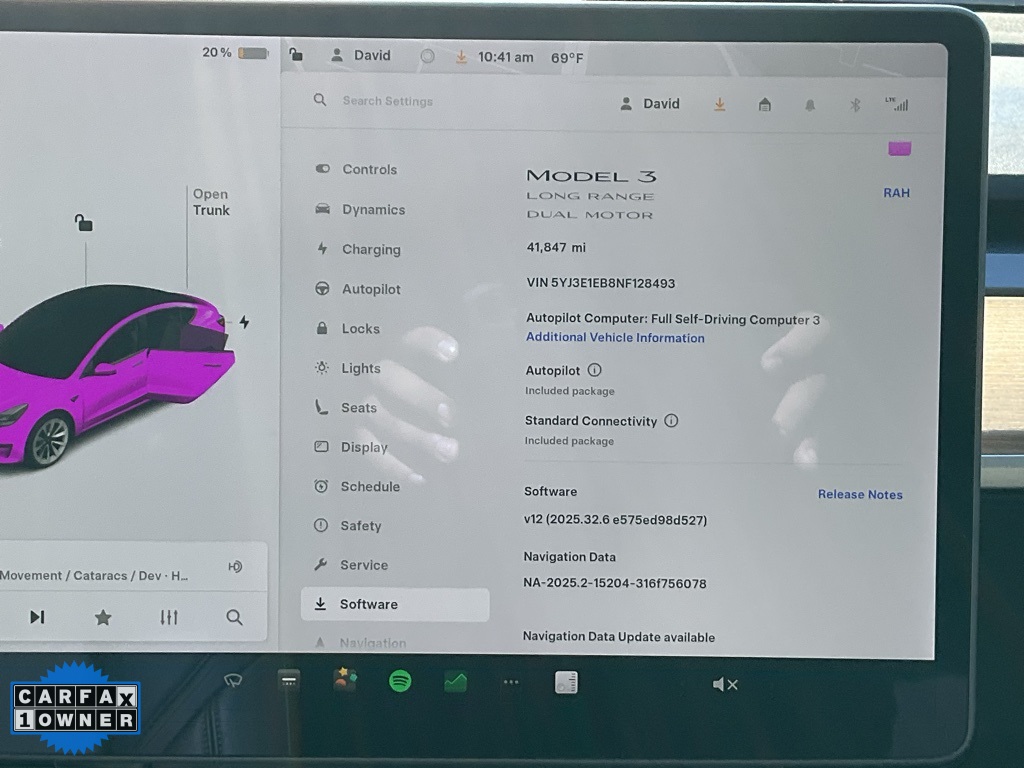Favorite the current song using the star
This screenshot has height=768, width=1024.
pos(103,617)
